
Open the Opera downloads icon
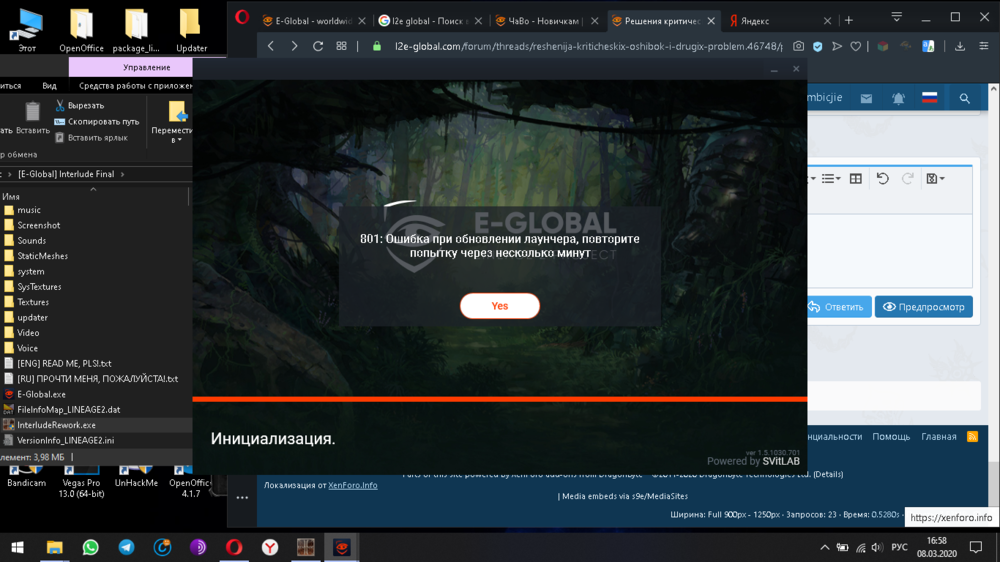tap(959, 46)
